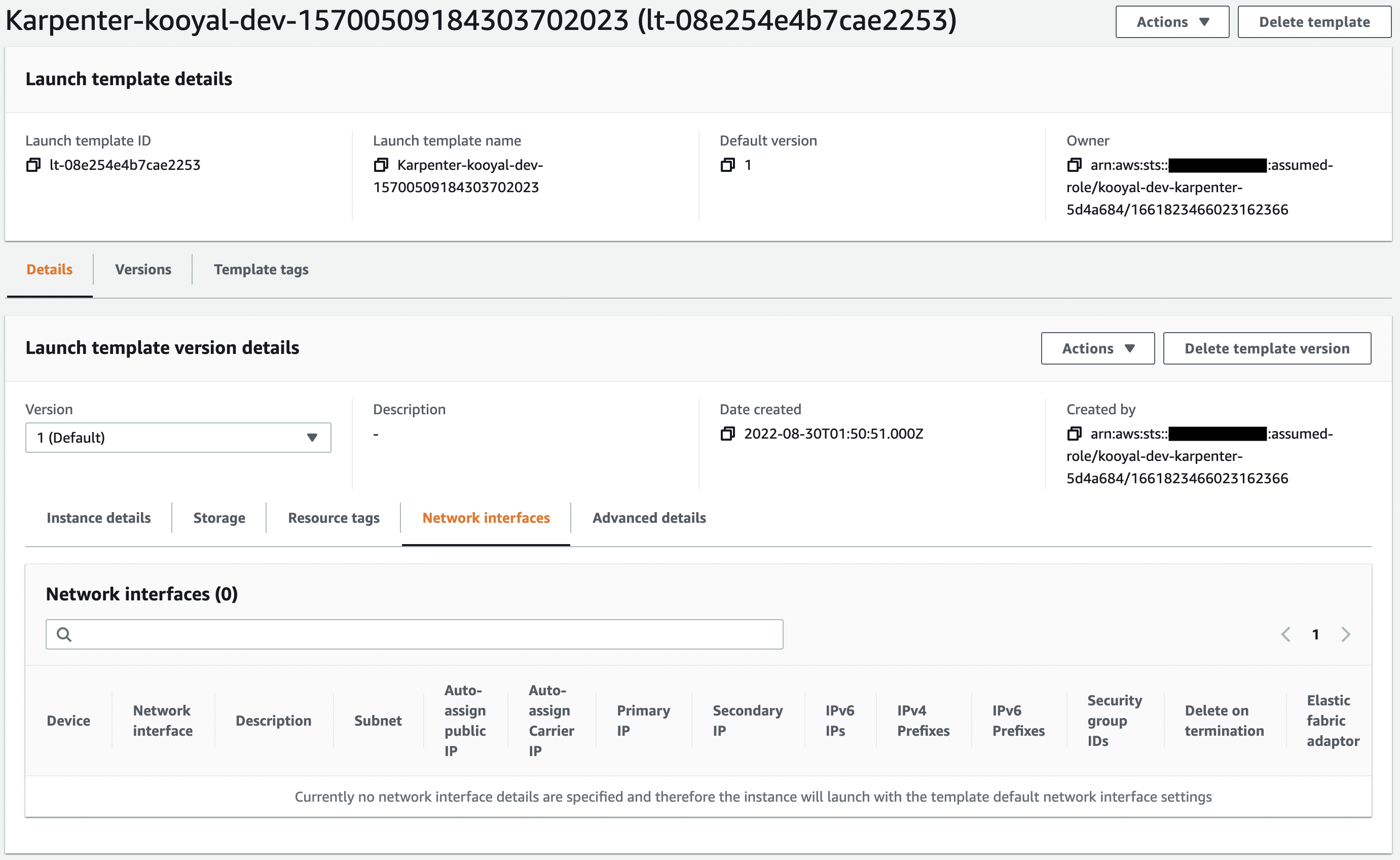
Task: Select page 1 in pagination
Action: pos(1316,634)
